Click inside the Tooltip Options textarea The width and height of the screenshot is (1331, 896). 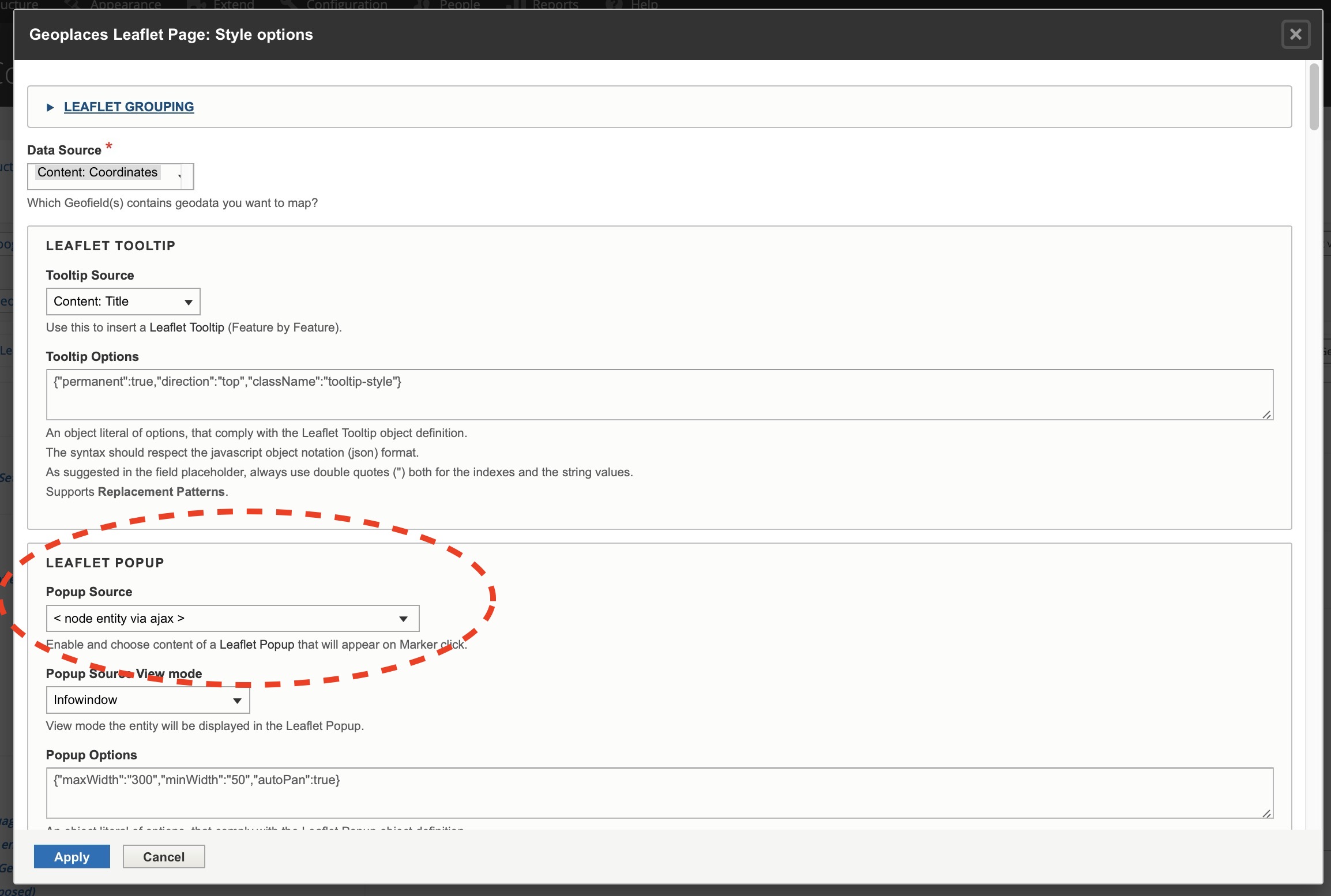click(659, 395)
